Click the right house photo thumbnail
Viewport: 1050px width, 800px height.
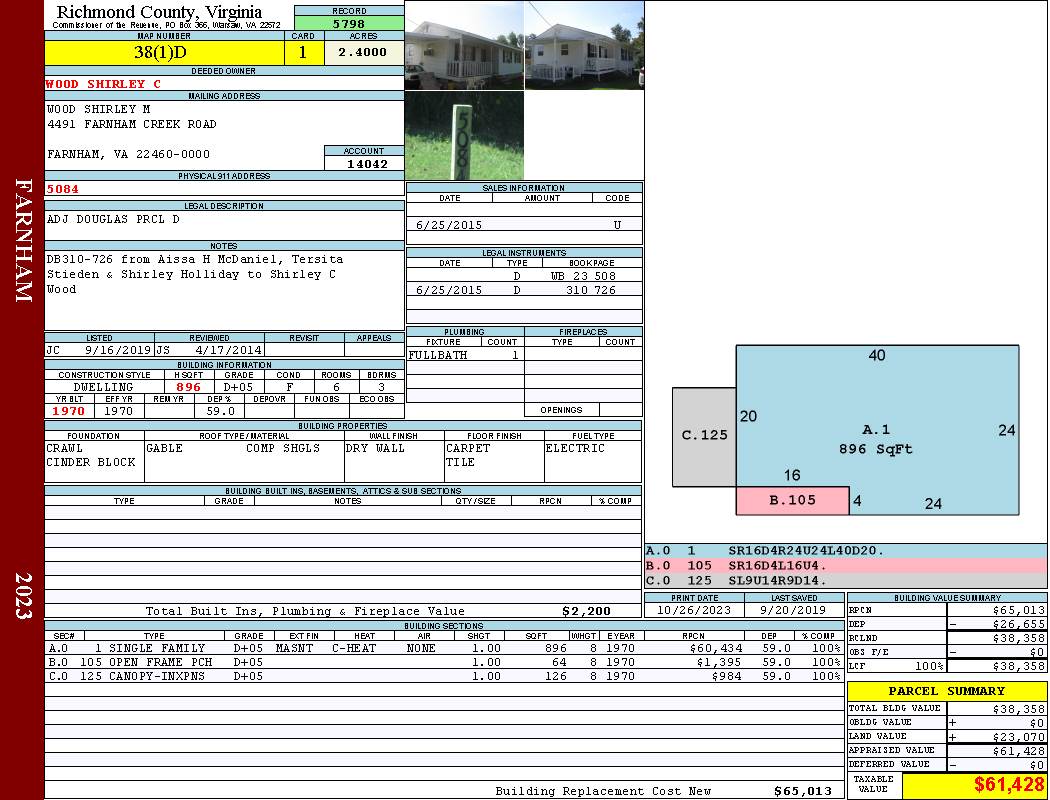[584, 45]
